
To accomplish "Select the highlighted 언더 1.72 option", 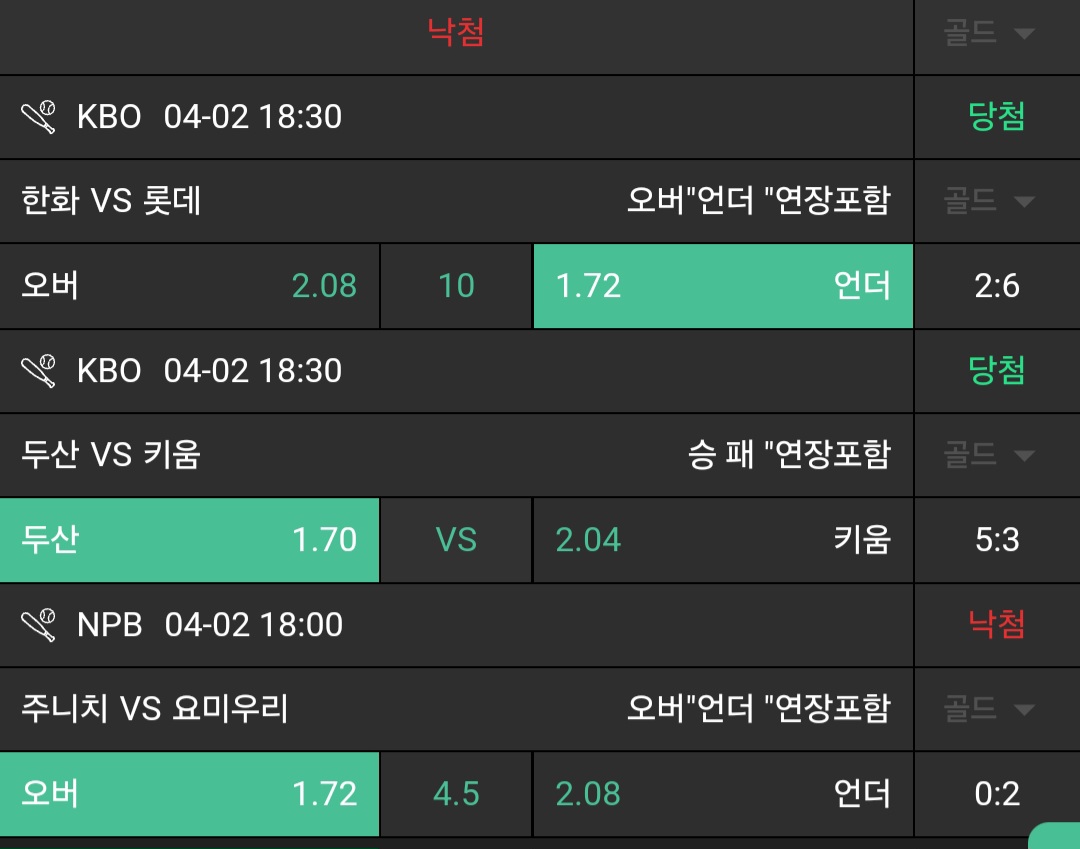I will tap(722, 286).
